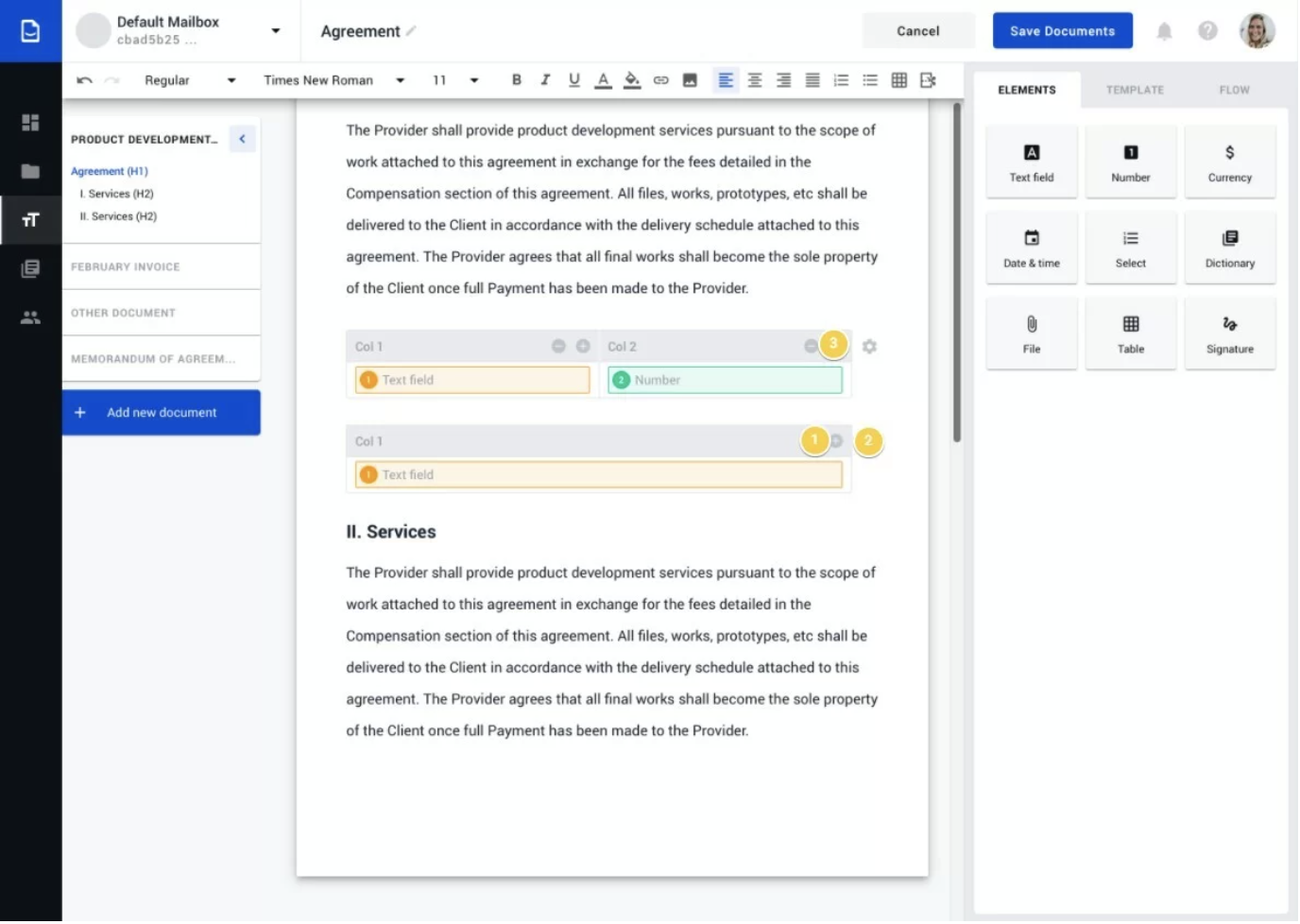Image resolution: width=1300 pixels, height=924 pixels.
Task: Add a File attachment element
Action: click(1031, 333)
